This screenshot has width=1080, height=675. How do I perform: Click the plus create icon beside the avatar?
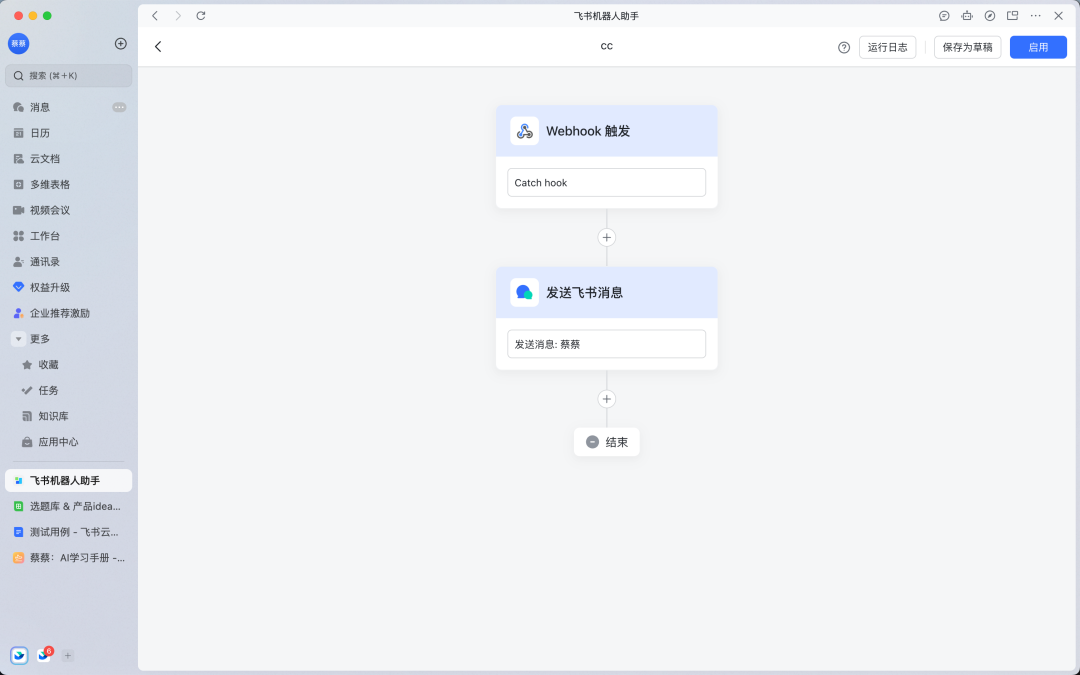click(x=121, y=43)
